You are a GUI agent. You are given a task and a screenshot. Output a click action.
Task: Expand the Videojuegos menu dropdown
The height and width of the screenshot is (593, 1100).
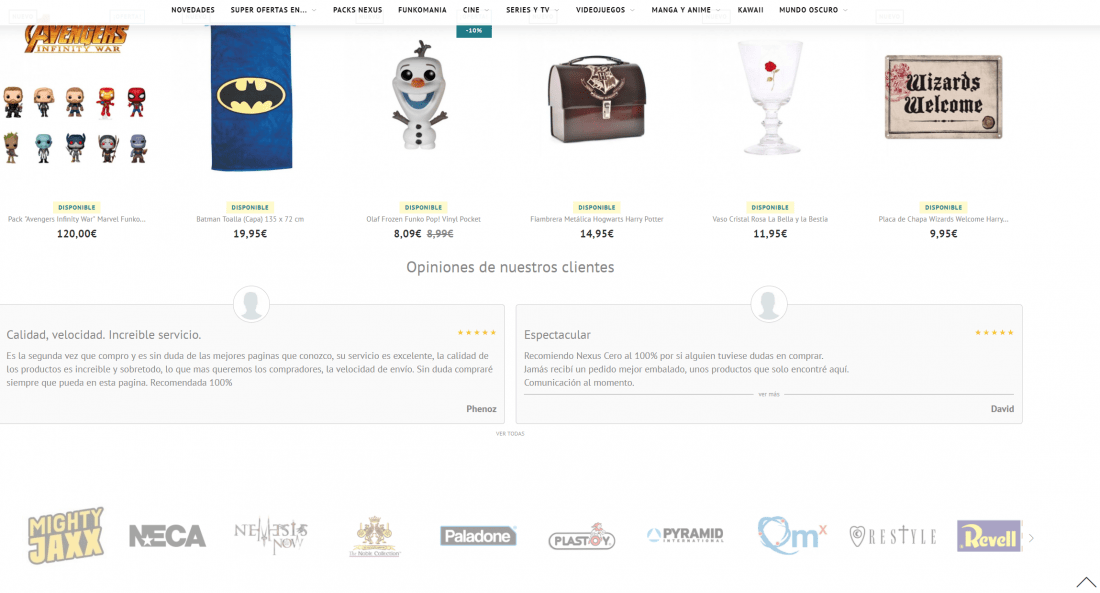tap(605, 10)
